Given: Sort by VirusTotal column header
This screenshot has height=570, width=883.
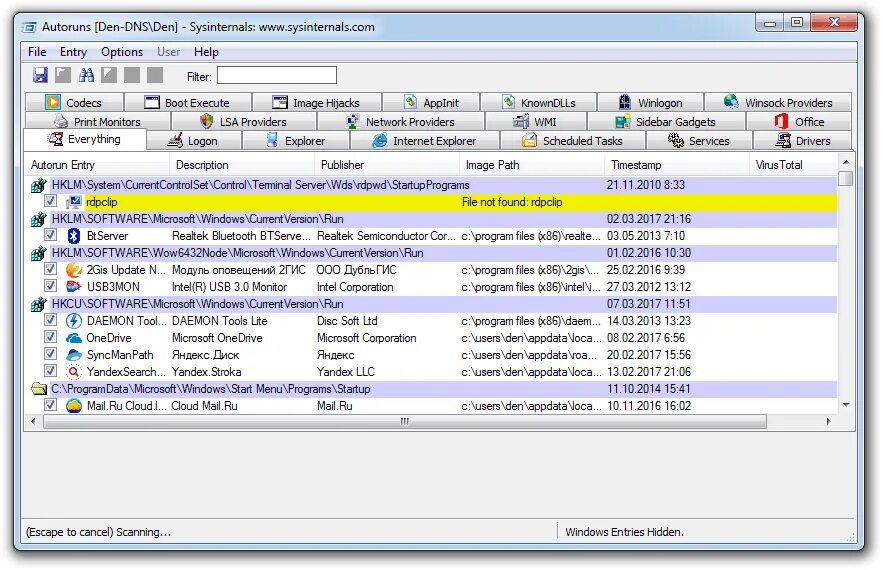Looking at the screenshot, I should click(793, 165).
